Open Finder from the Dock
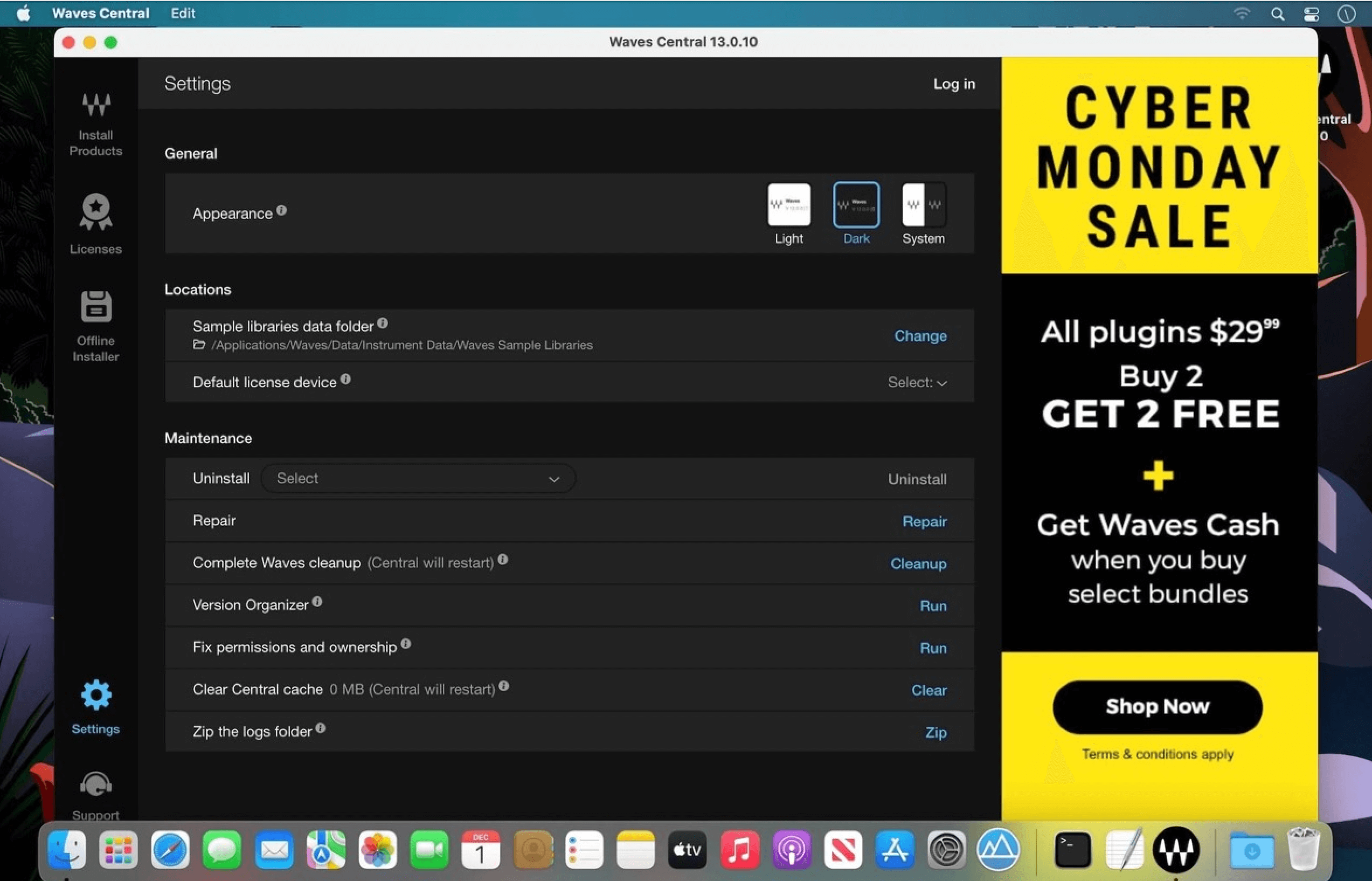The image size is (1372, 881). [x=67, y=850]
